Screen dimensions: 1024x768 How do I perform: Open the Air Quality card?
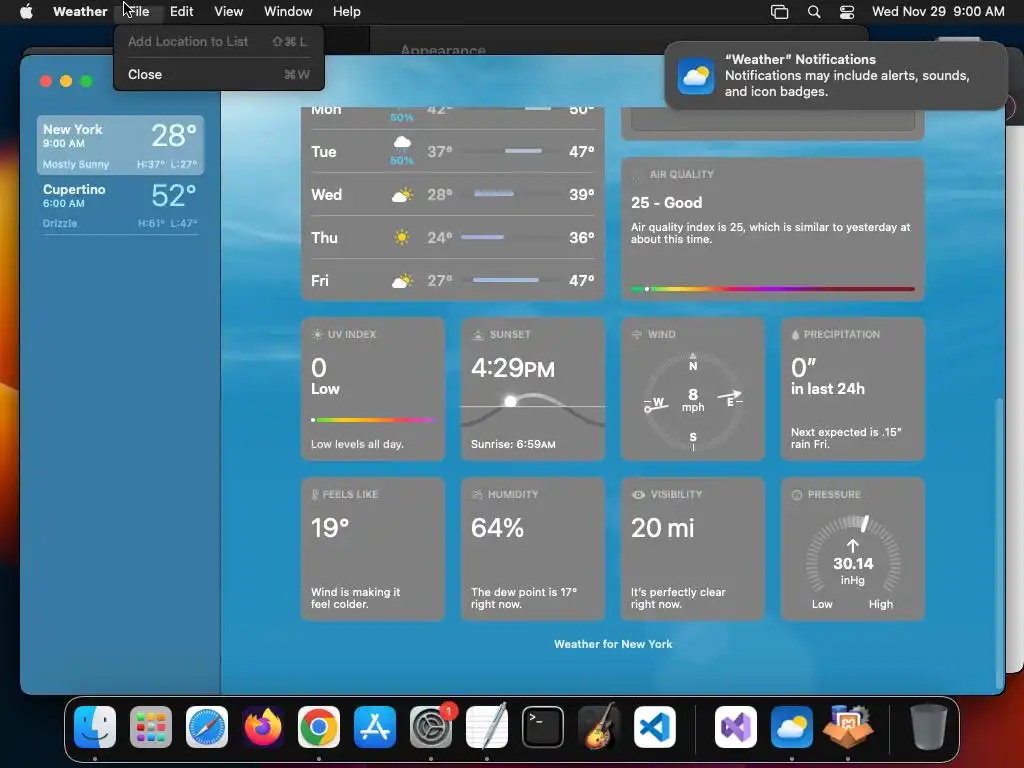[x=773, y=229]
